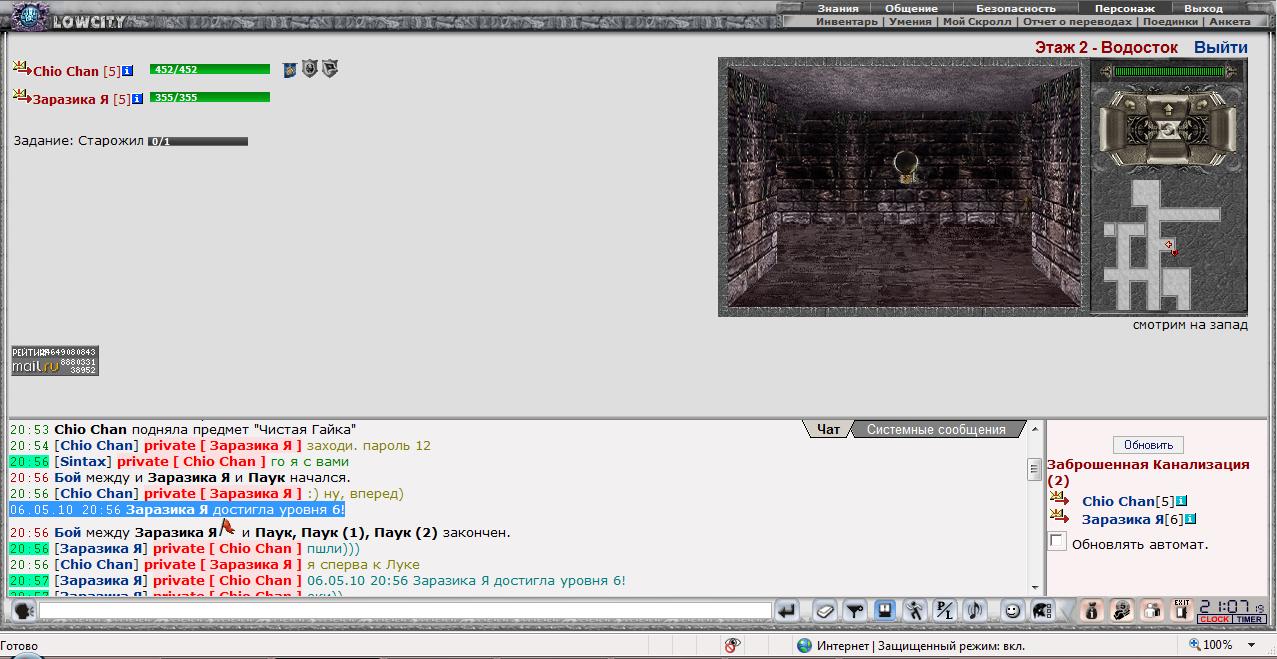Open Мой Скролл submenu link

click(x=976, y=21)
